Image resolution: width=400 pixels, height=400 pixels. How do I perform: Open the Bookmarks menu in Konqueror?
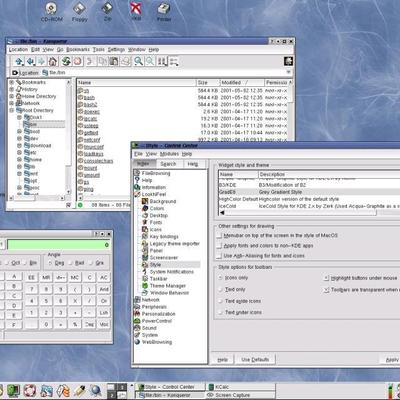[78, 49]
